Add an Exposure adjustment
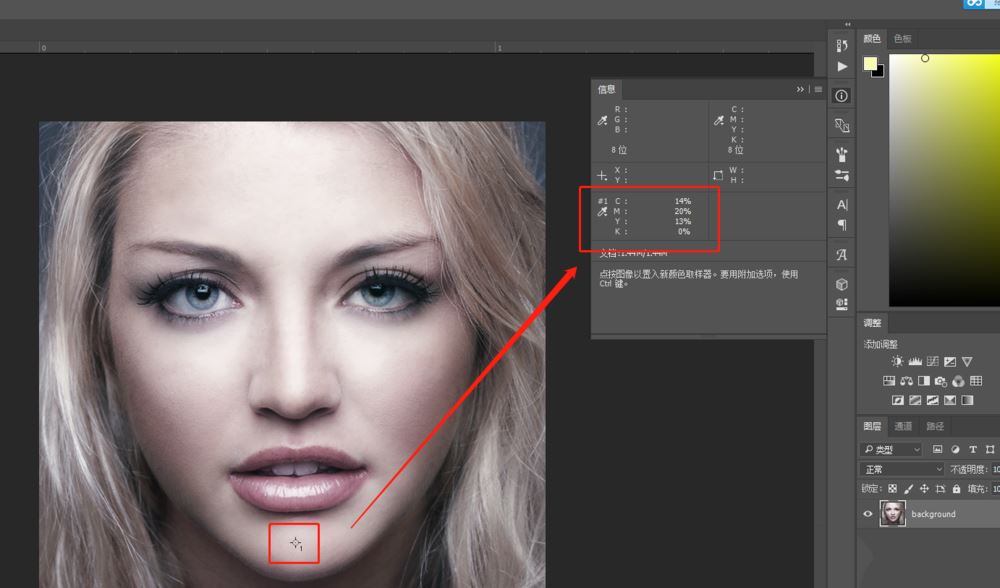 click(950, 362)
